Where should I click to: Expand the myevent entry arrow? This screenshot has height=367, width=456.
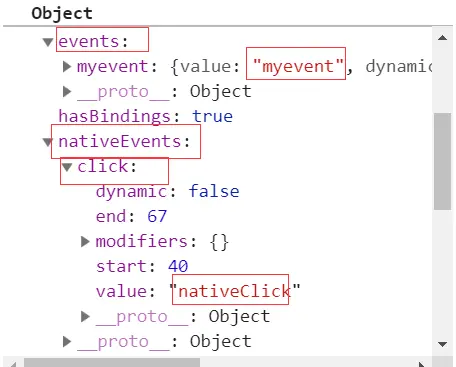pyautogui.click(x=67, y=66)
